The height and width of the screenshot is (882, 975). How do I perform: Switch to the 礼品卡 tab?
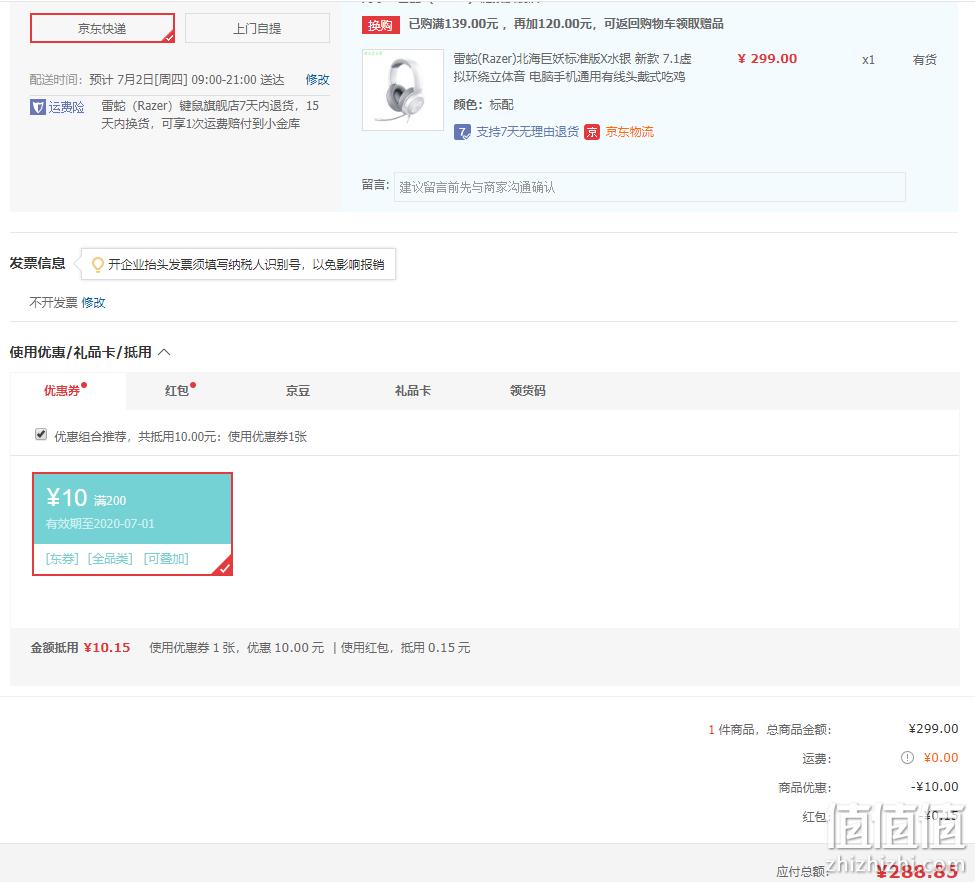tap(413, 391)
